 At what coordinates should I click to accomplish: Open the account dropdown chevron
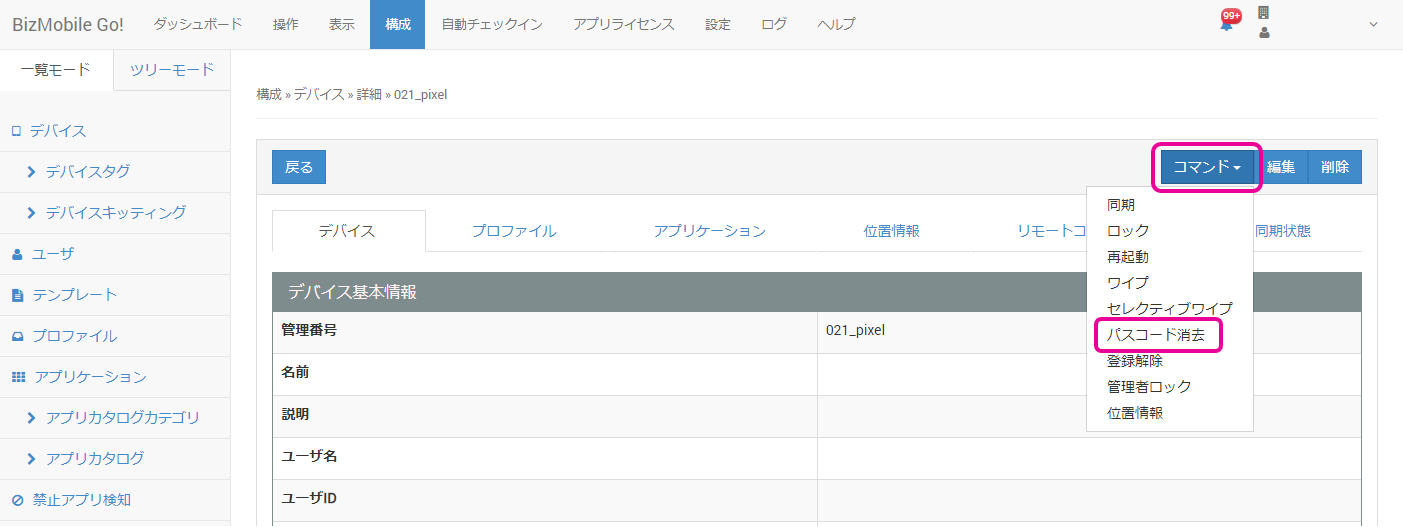point(1372,24)
